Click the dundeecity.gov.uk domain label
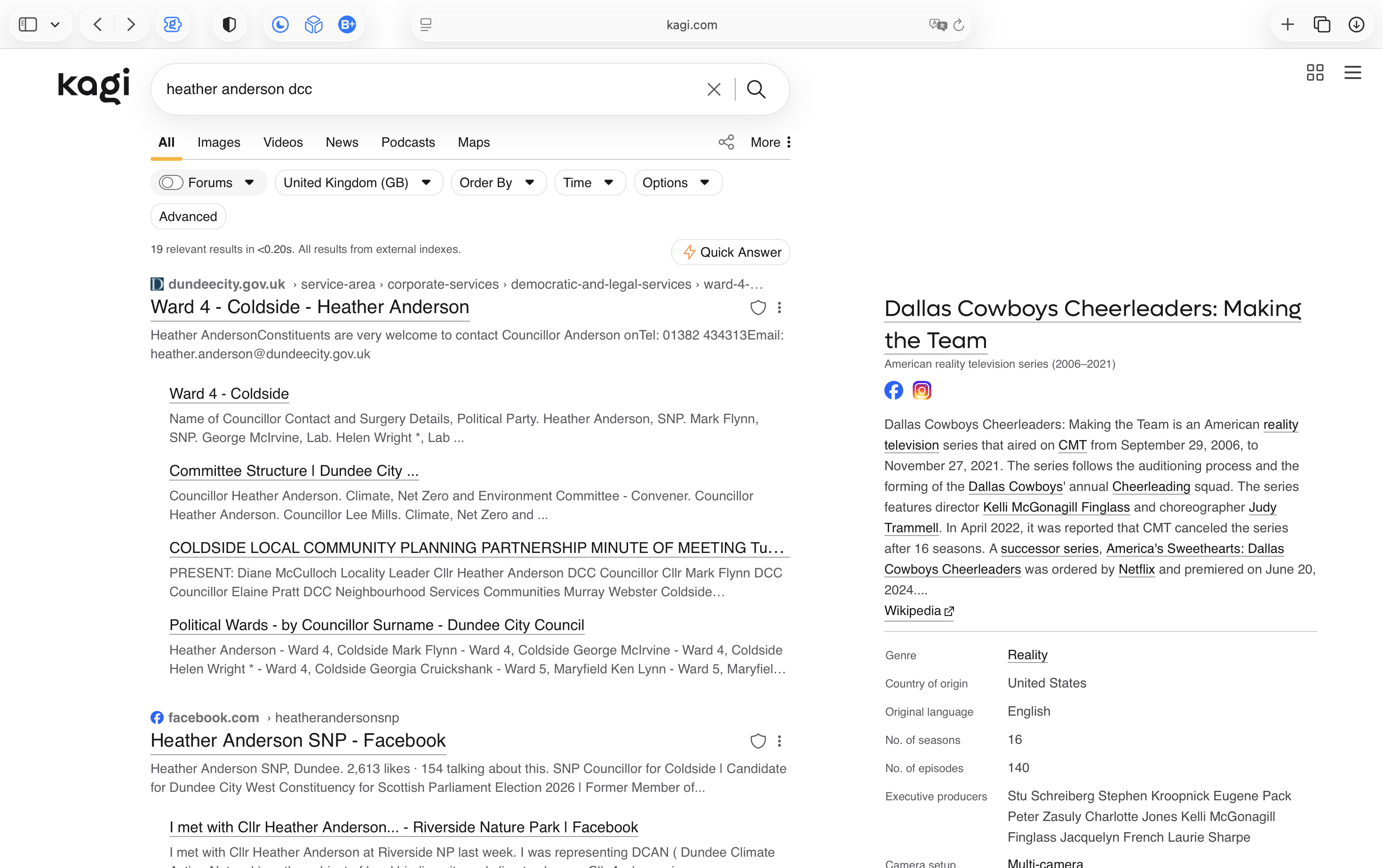The width and height of the screenshot is (1383, 868). pos(226,284)
